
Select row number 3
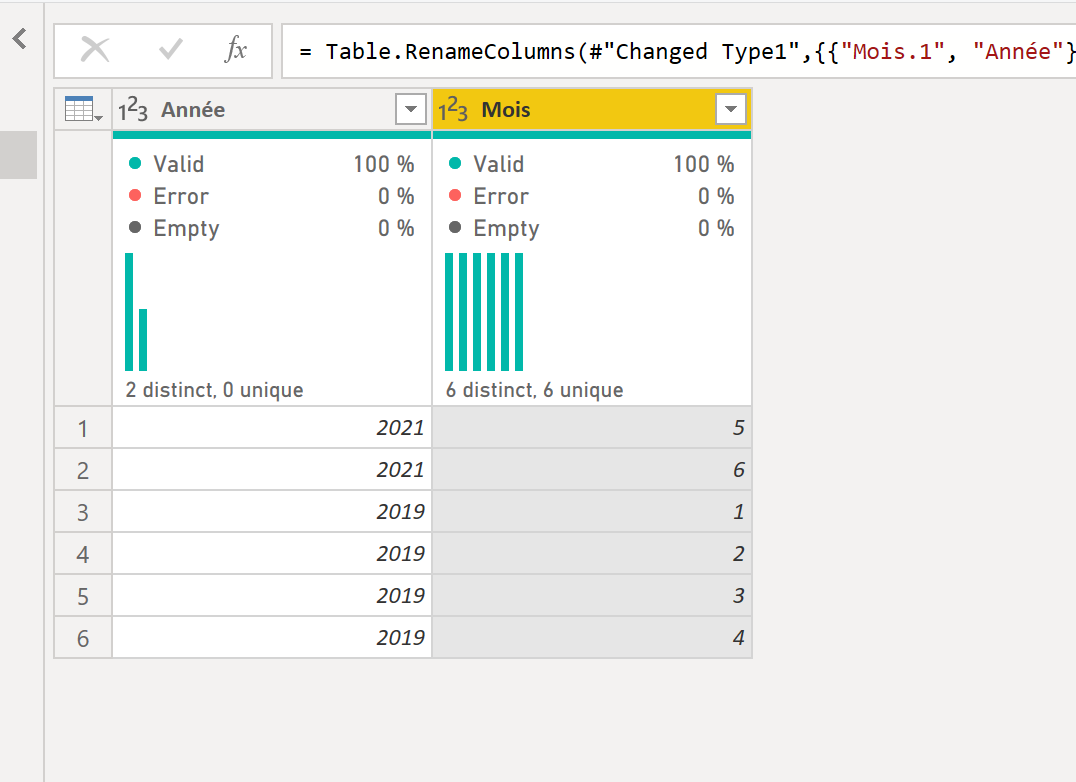pyautogui.click(x=83, y=512)
